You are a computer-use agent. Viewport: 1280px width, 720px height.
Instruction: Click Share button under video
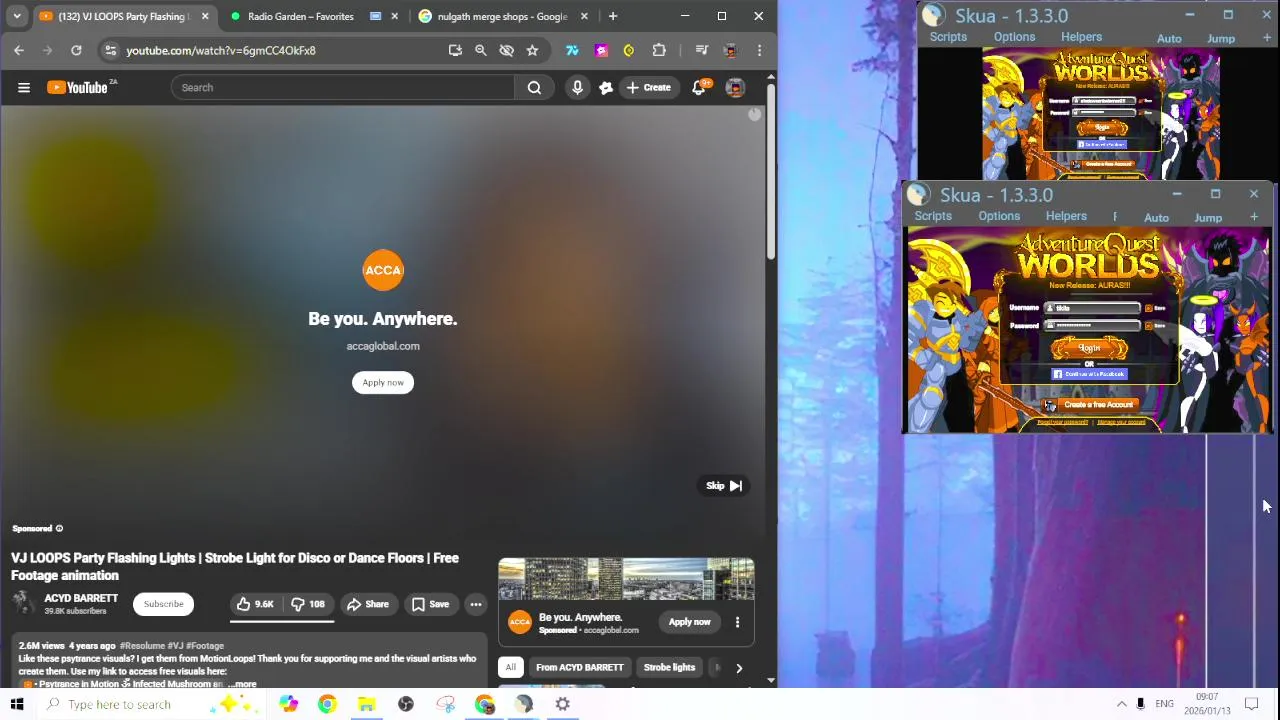(x=367, y=604)
